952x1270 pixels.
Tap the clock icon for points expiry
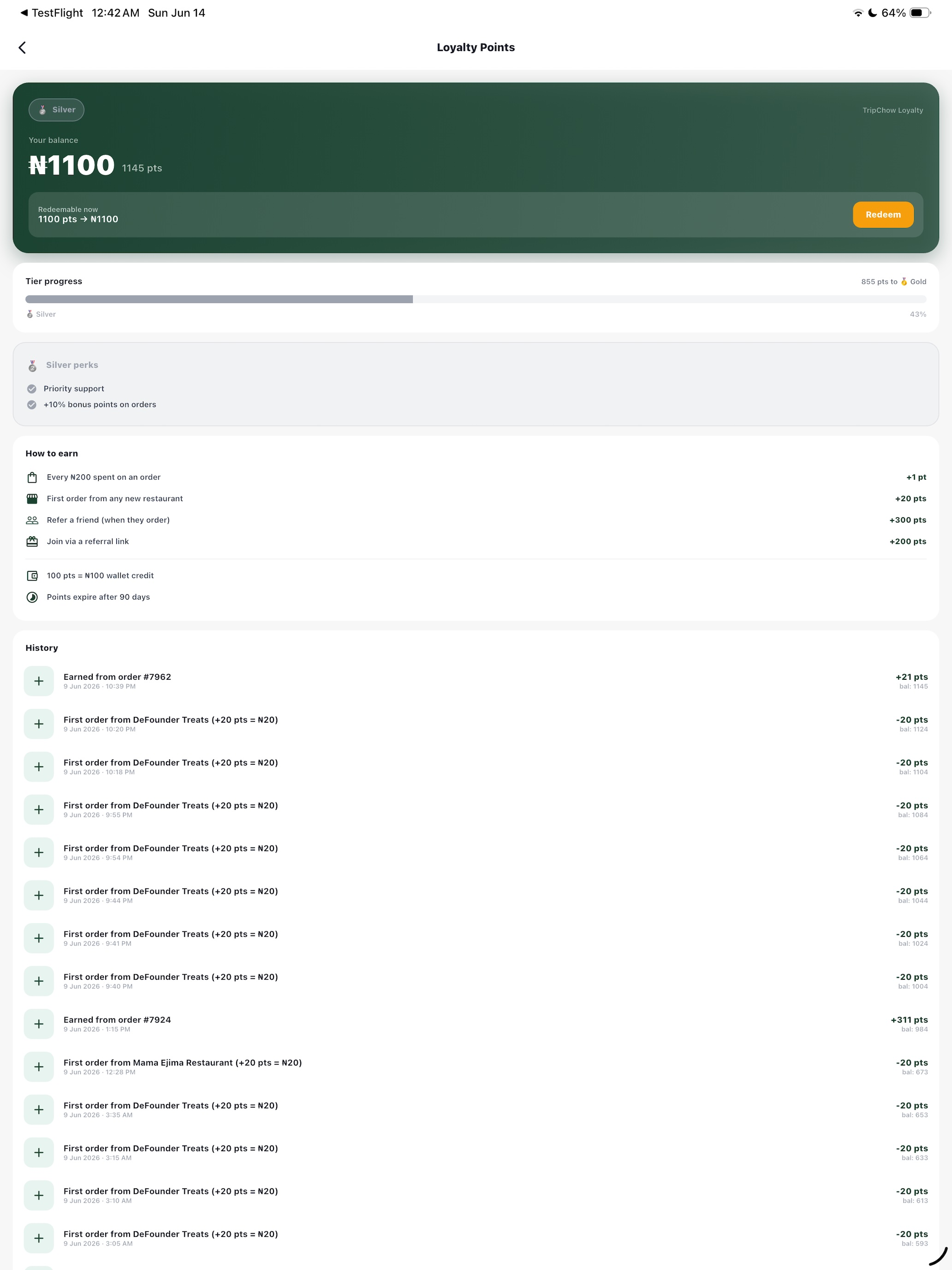click(x=32, y=597)
